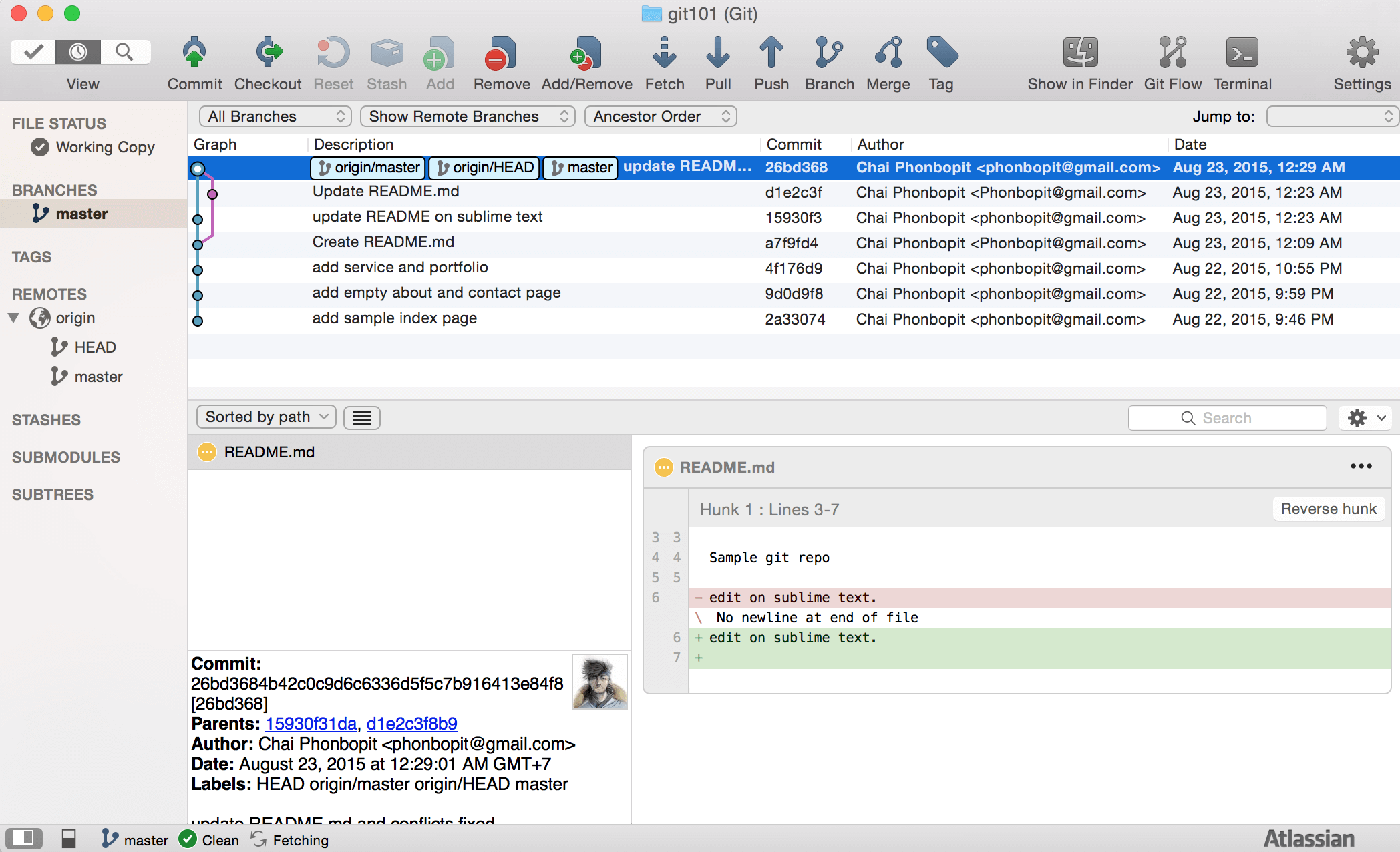This screenshot has height=852, width=1400.
Task: Open parent commit link 15930f31da
Action: (x=311, y=724)
